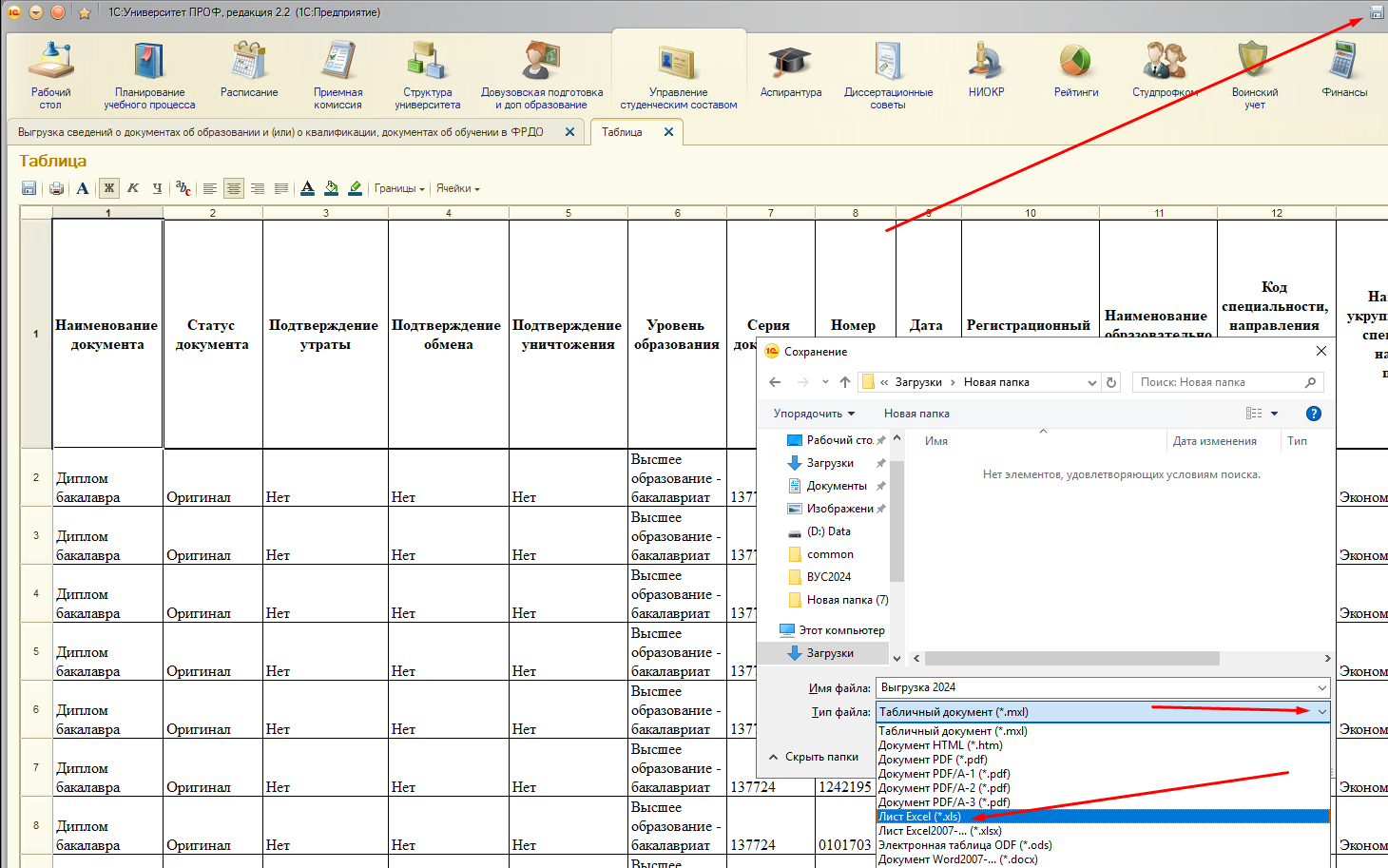Open Структура университета section
1388x868 pixels.
[427, 75]
